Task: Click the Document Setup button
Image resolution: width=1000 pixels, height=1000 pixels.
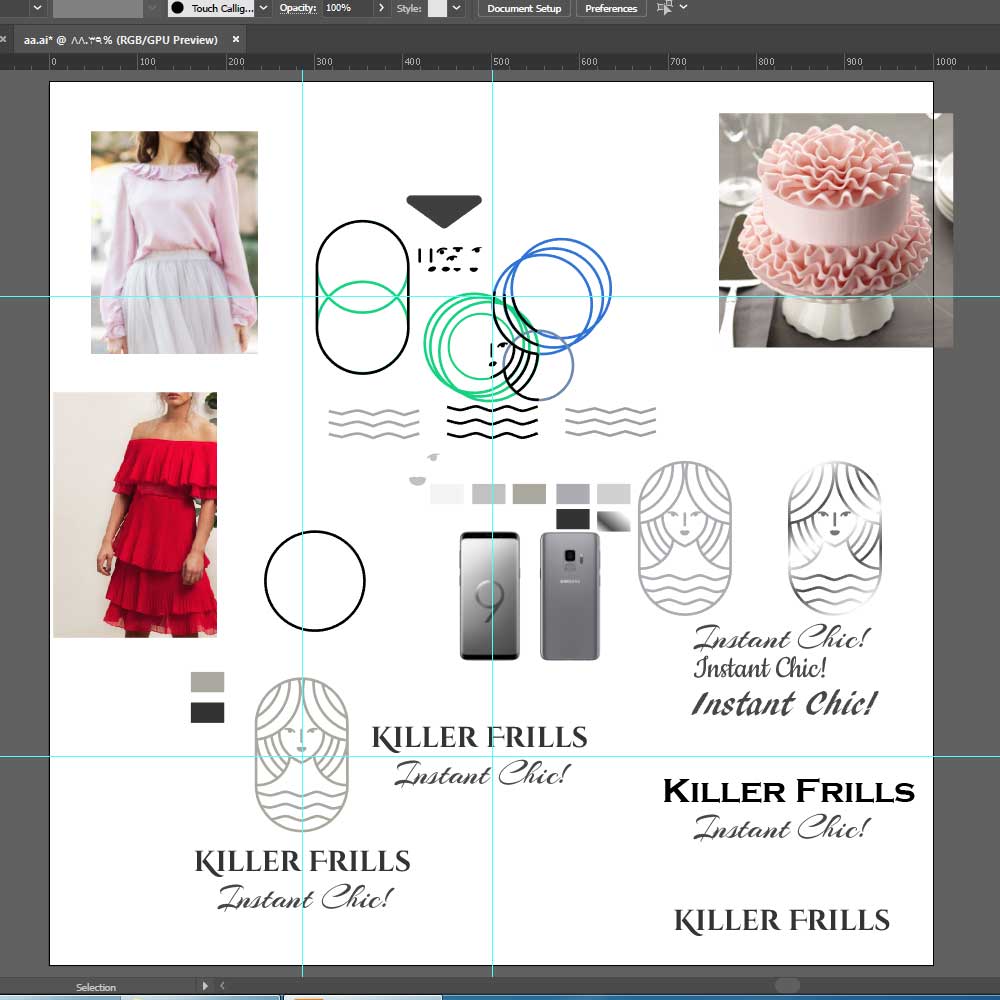Action: (524, 8)
